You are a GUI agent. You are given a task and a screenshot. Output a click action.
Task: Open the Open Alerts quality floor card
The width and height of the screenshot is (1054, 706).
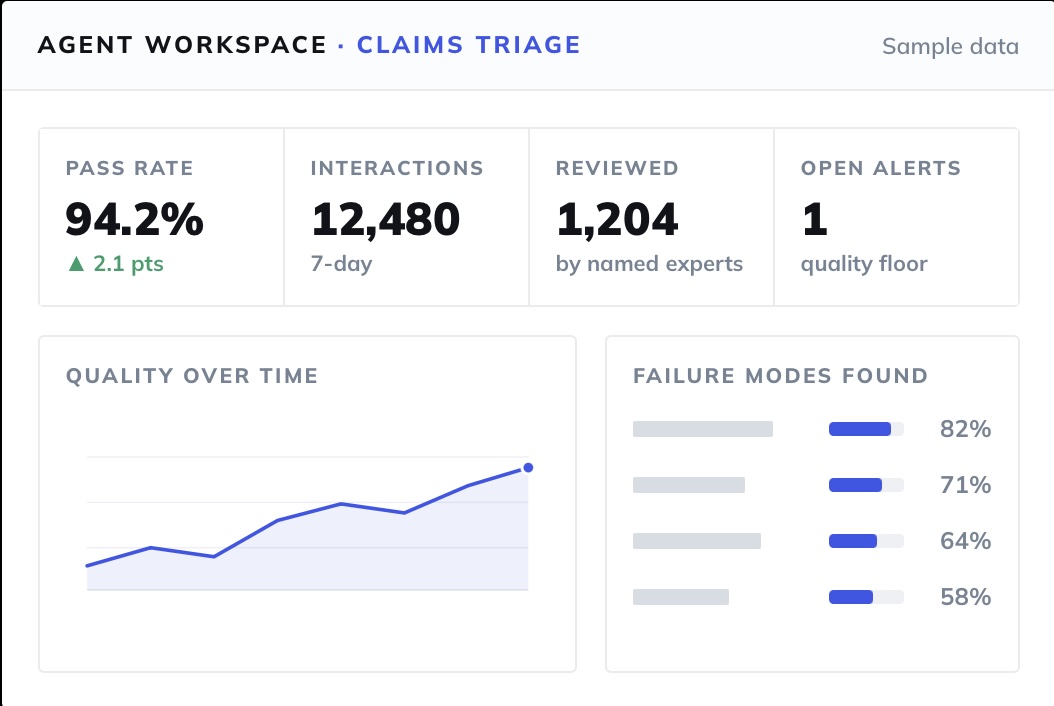coord(897,217)
